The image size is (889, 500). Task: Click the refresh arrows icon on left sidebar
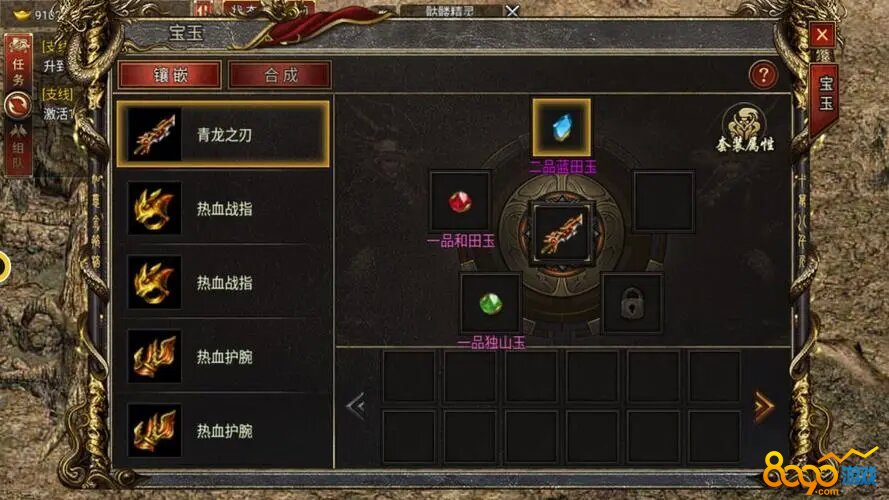(18, 105)
